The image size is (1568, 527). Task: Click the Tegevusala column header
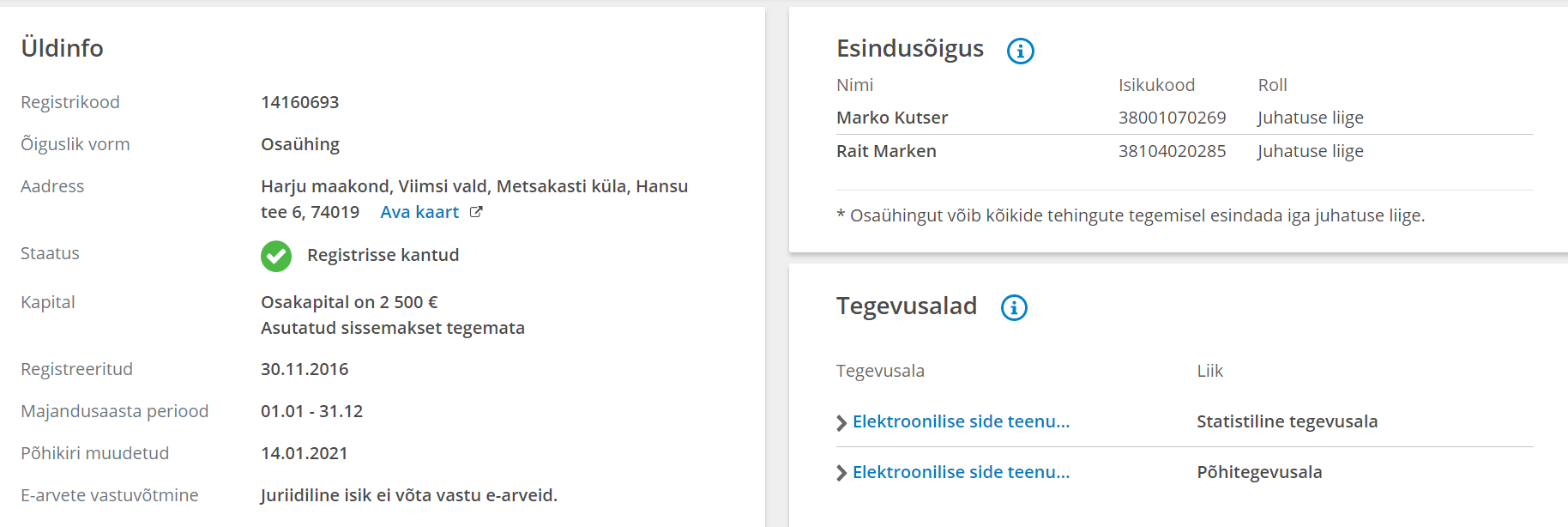[x=880, y=371]
